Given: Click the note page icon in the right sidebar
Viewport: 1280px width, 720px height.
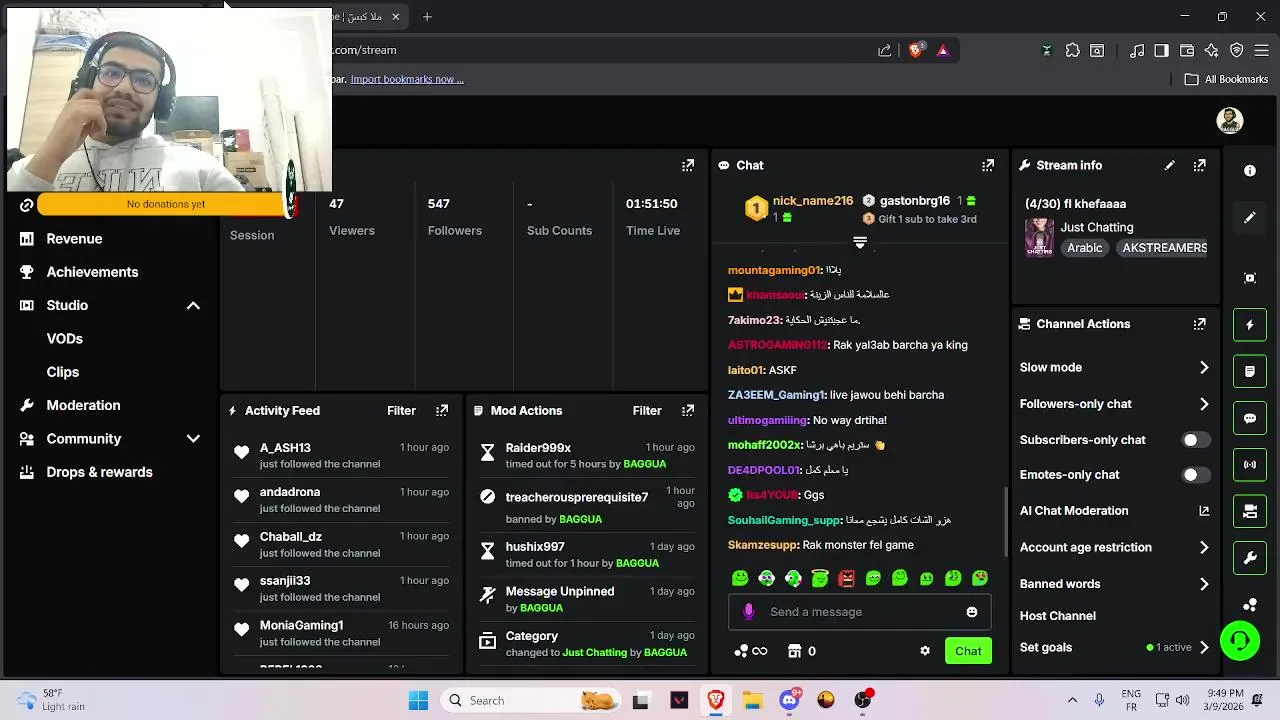Looking at the screenshot, I should [x=1250, y=371].
